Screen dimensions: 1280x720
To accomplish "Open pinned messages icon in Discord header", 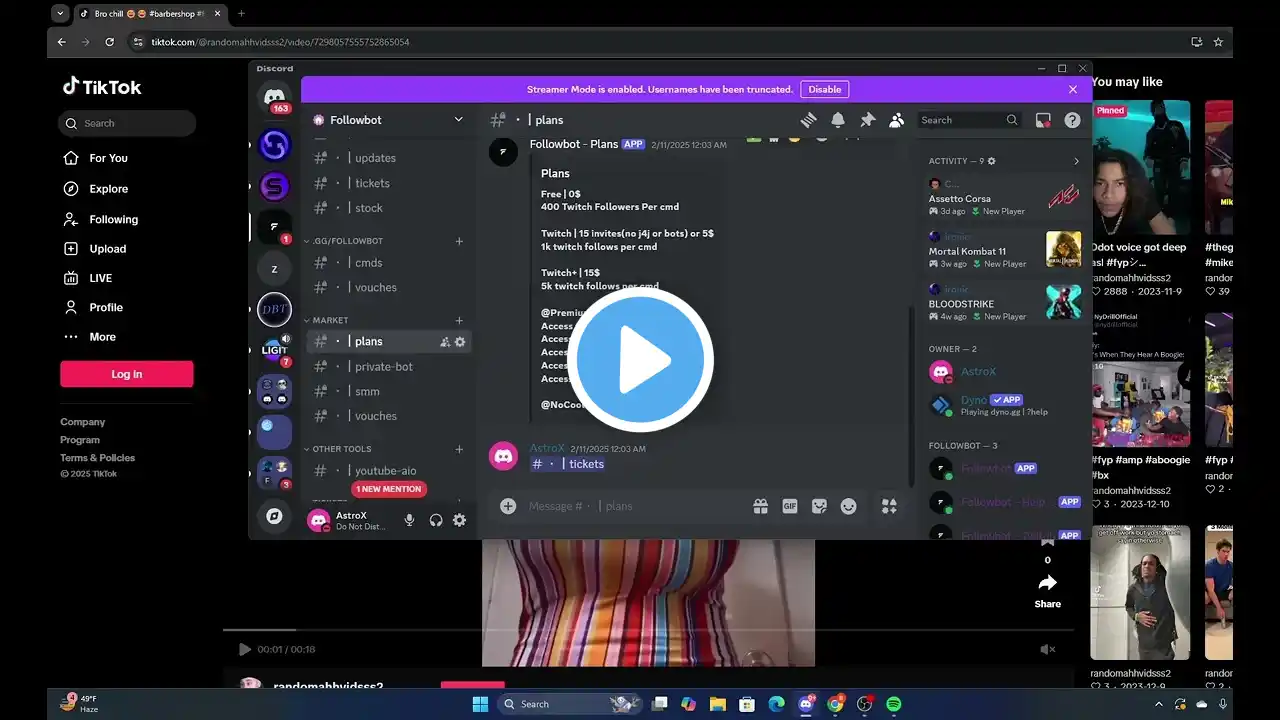I will (868, 120).
